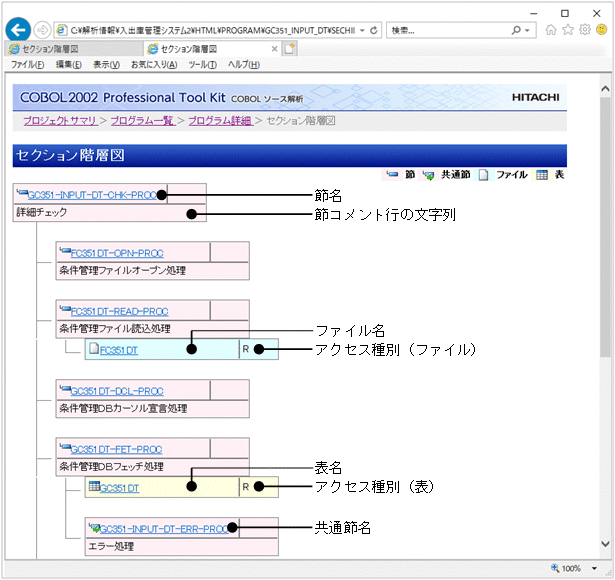Screen dimensions: 615x580
Task: Click the Favorites star icon
Action: click(x=568, y=30)
